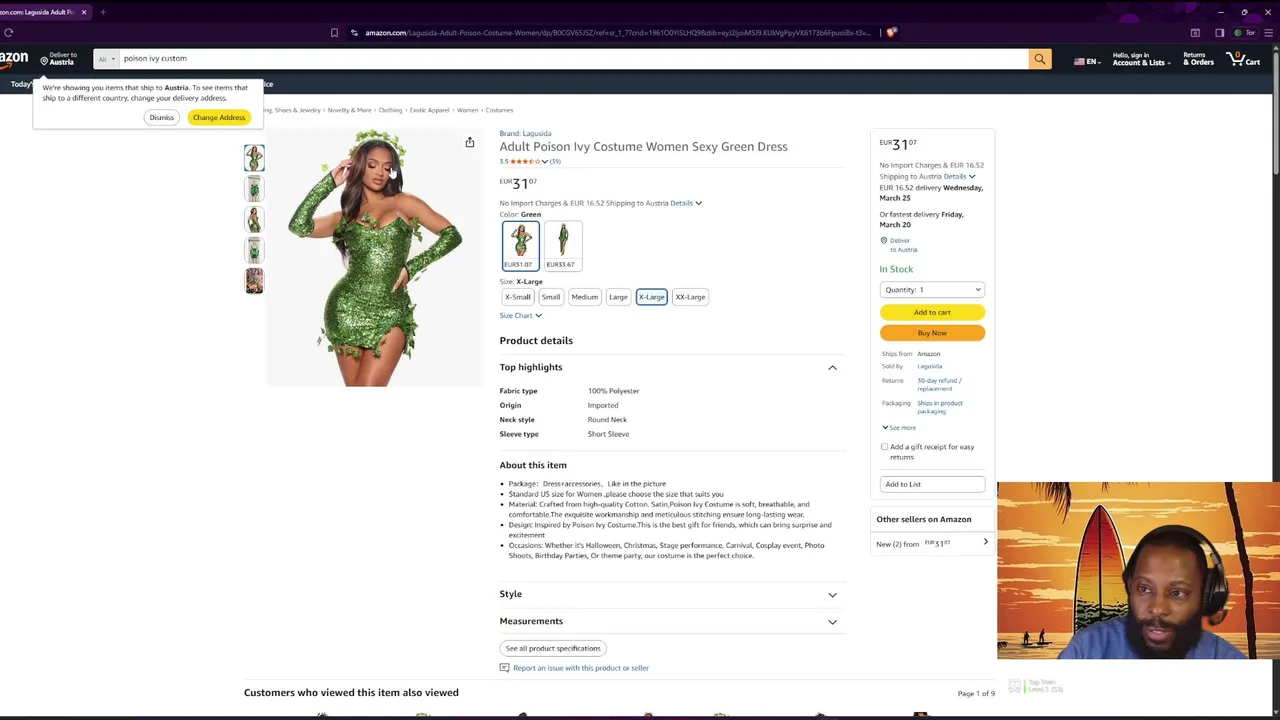Click Sold by Lagusida link

tap(929, 366)
